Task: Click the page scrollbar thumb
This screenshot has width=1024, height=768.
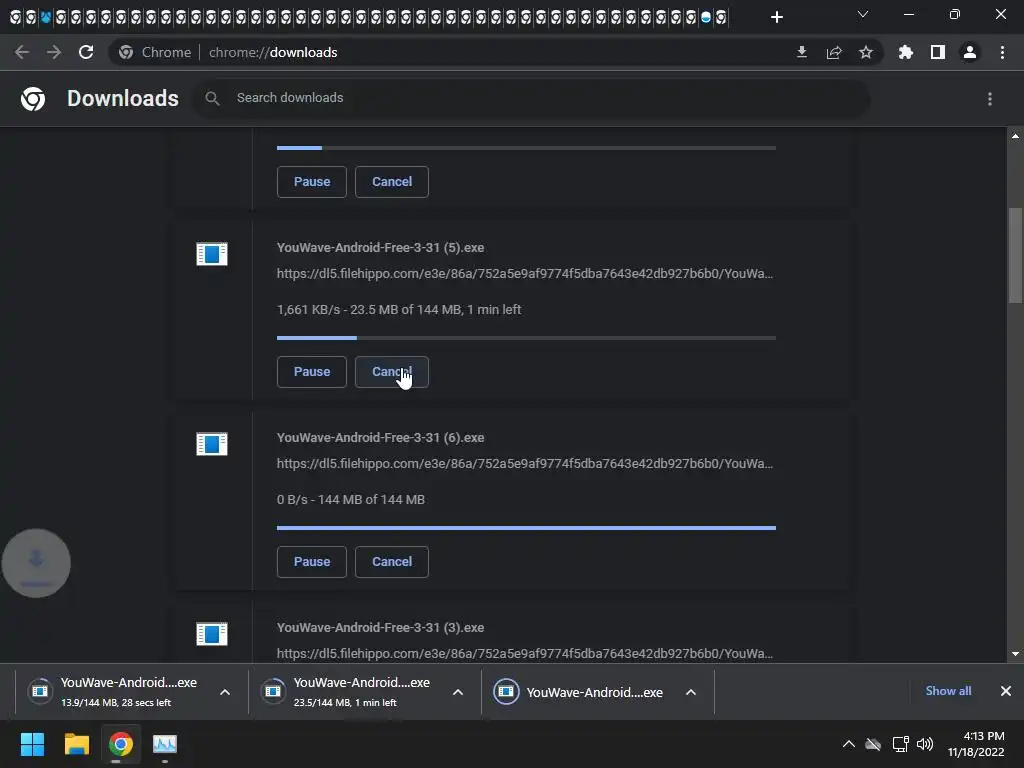Action: pyautogui.click(x=1015, y=255)
